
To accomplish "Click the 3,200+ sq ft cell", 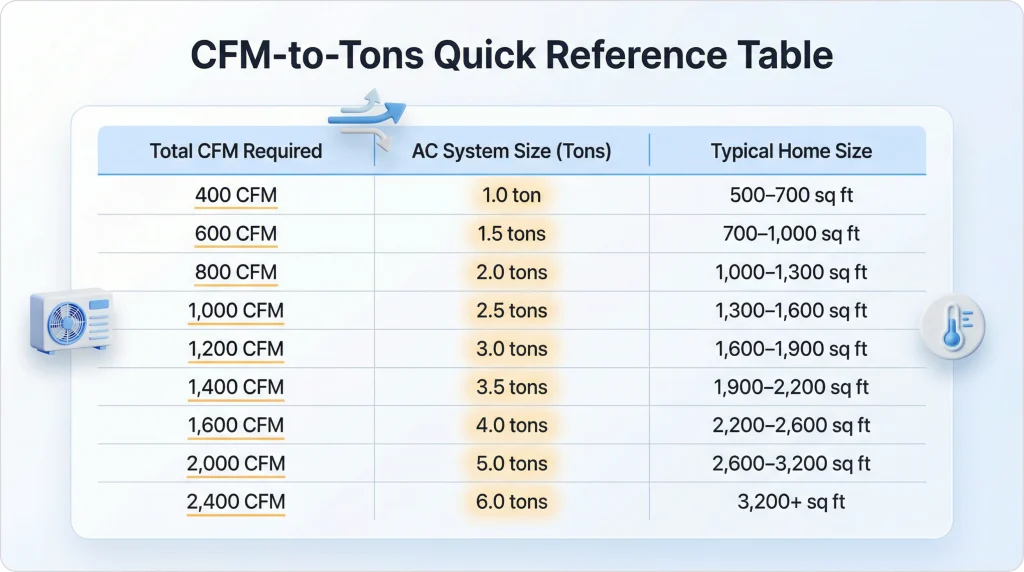I will [791, 502].
